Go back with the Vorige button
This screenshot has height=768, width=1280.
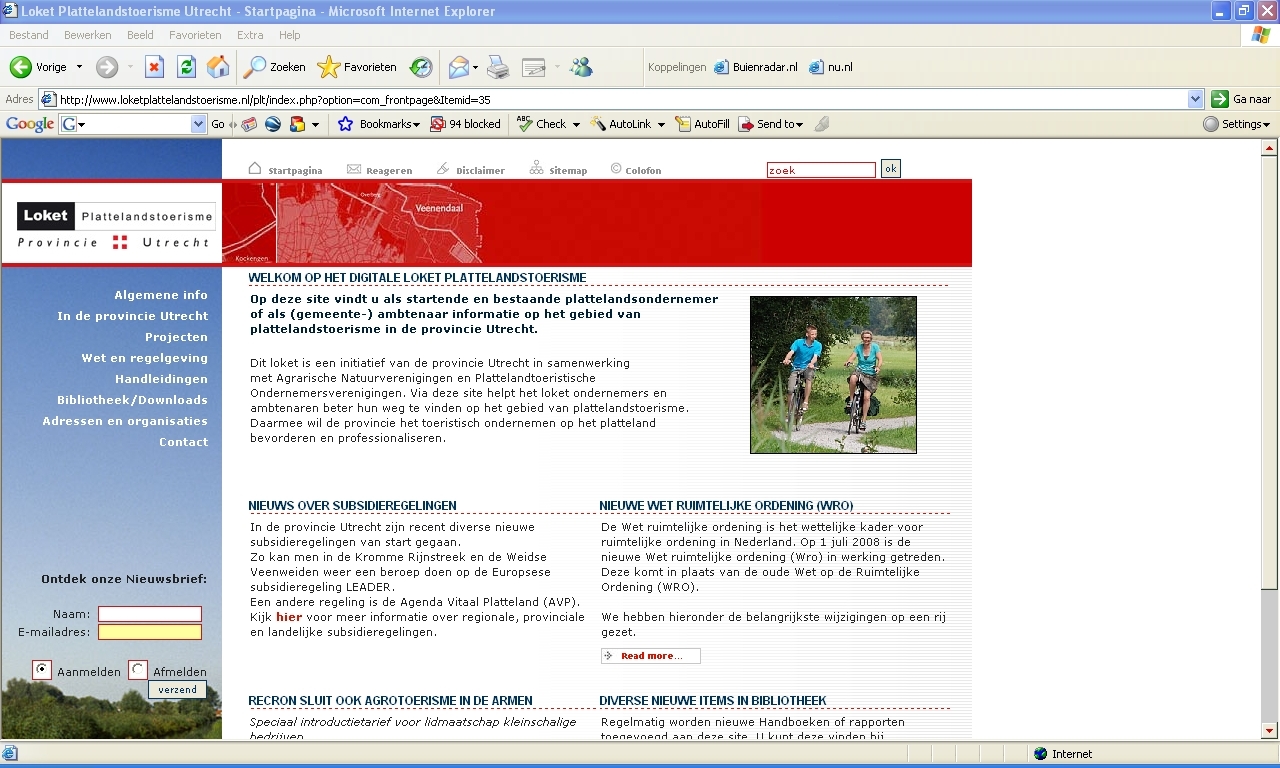38,67
